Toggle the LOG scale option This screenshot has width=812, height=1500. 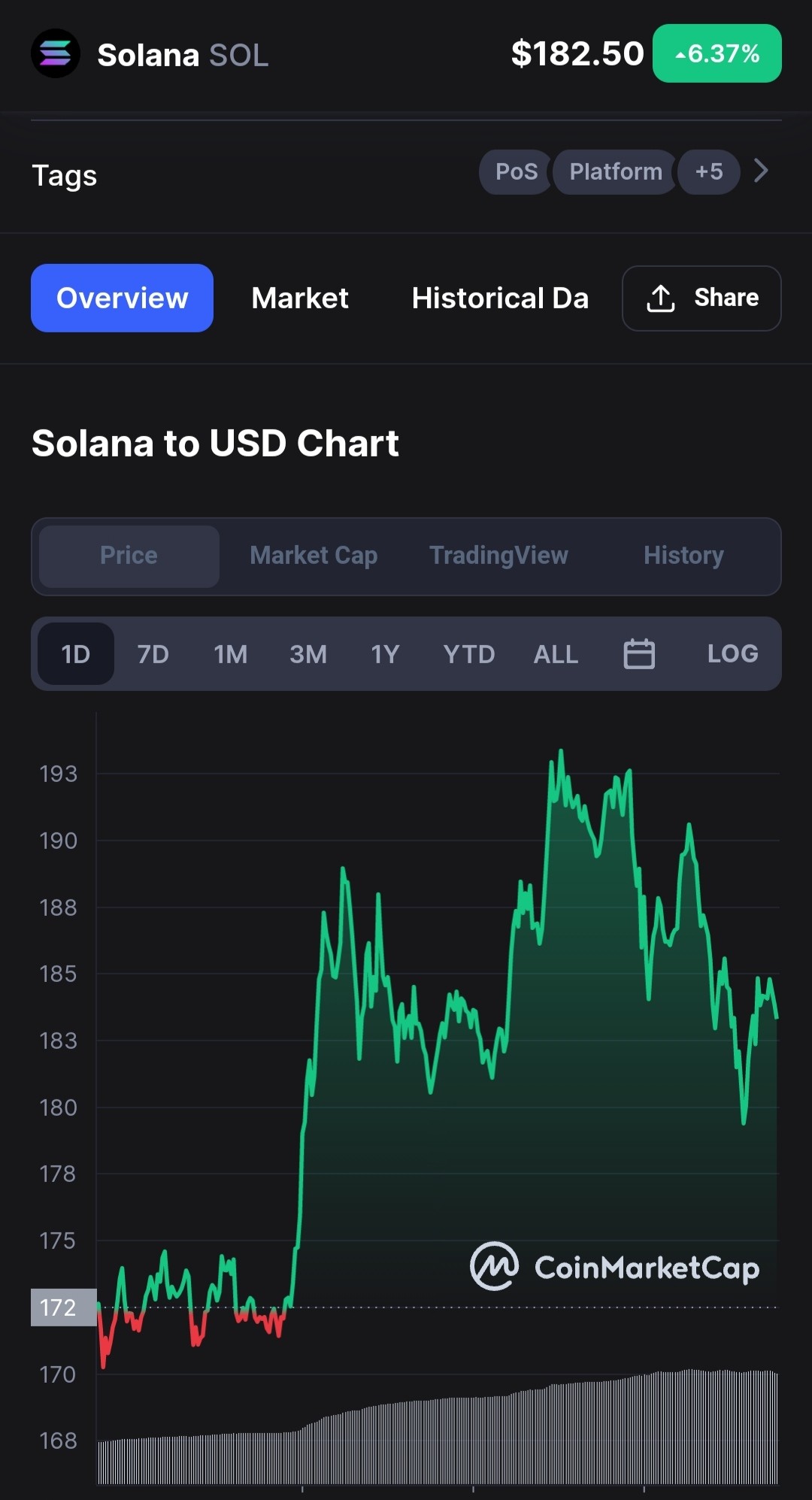733,653
